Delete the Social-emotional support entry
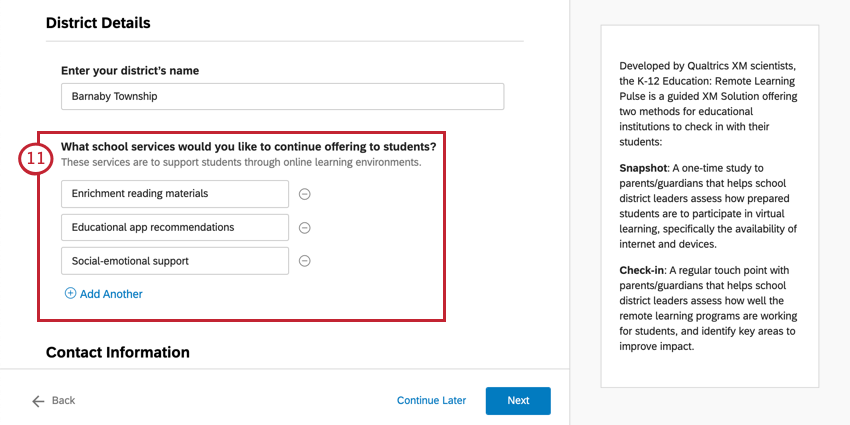Viewport: 850px width, 425px height. point(305,261)
